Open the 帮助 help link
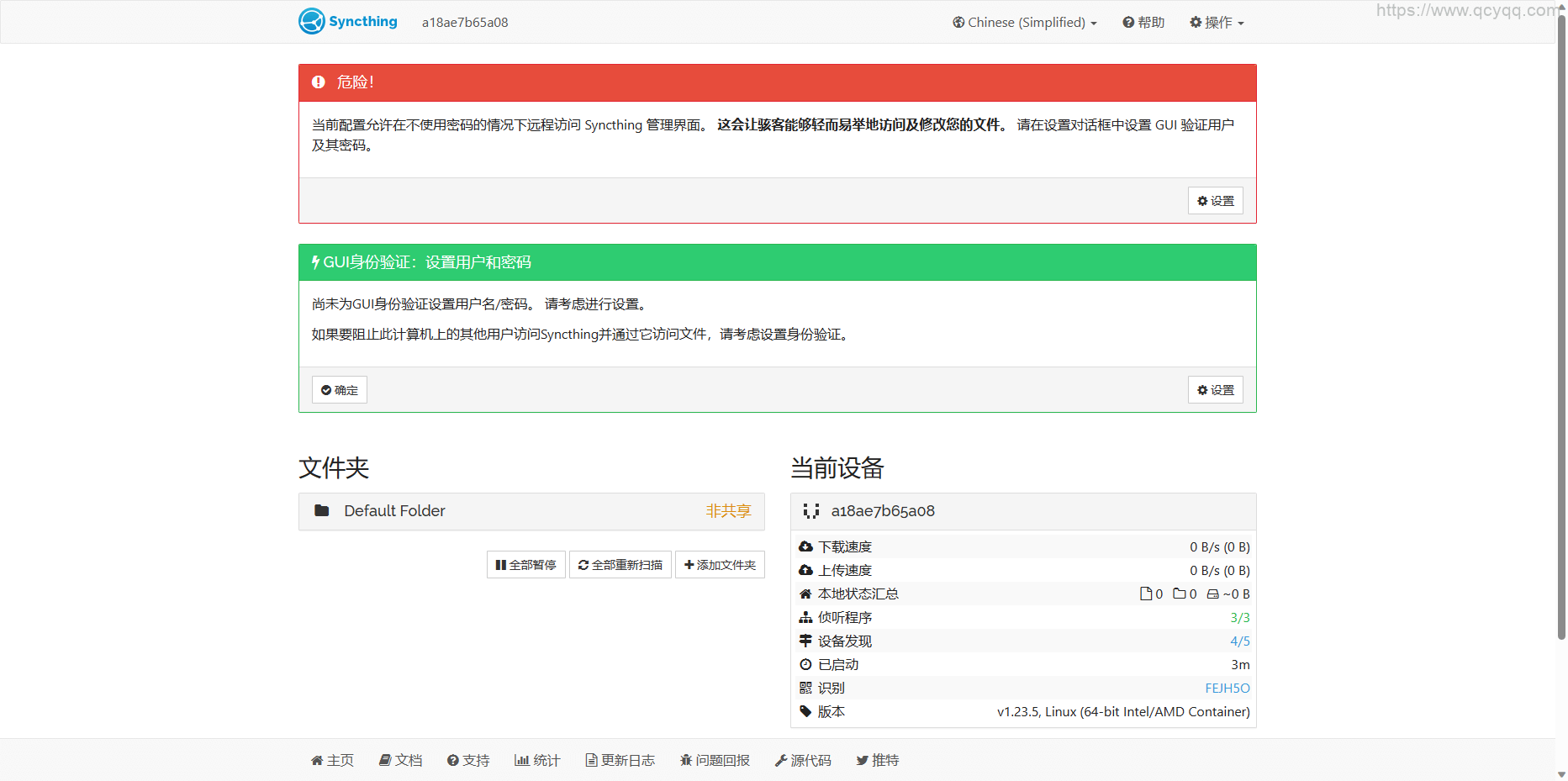This screenshot has width=1568, height=781. click(x=1143, y=23)
